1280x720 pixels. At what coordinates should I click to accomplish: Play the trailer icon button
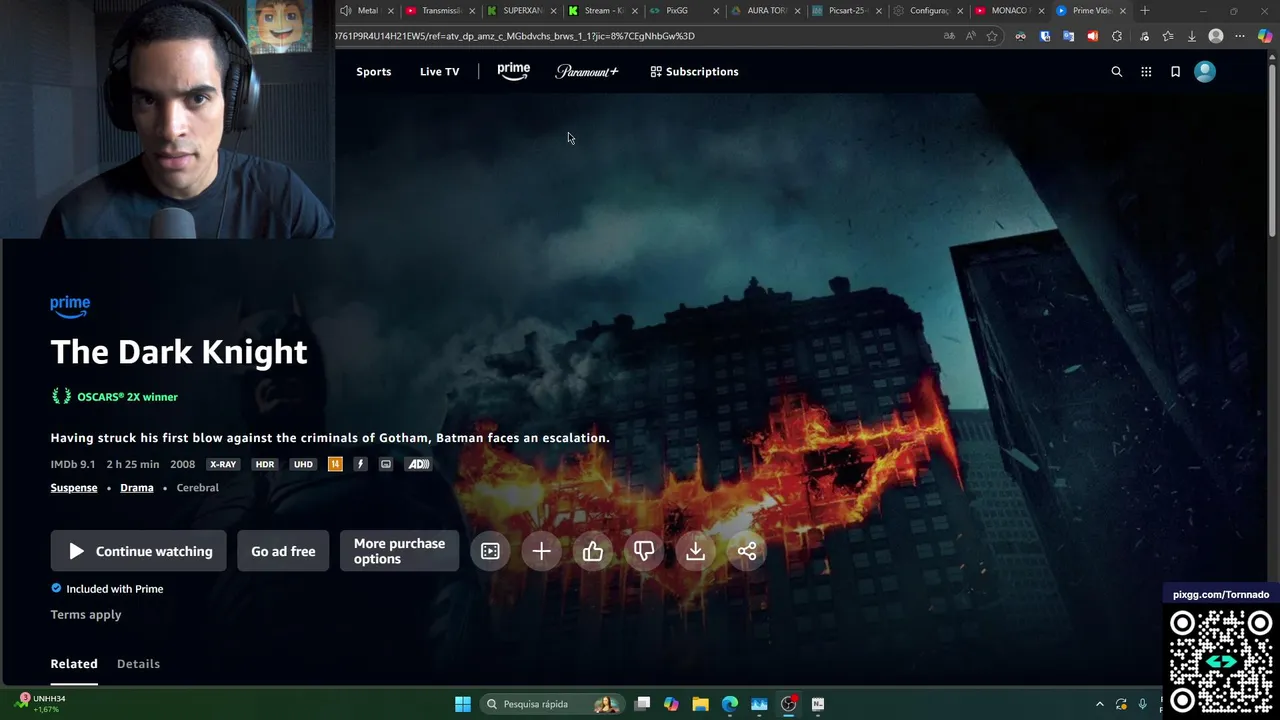click(490, 551)
